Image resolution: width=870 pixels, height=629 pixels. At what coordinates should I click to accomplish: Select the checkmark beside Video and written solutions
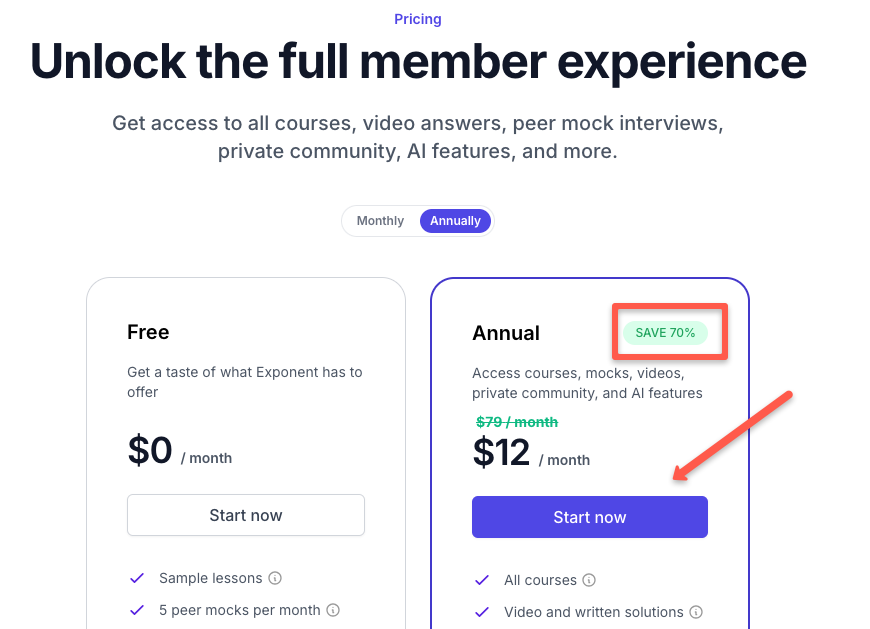(482, 612)
